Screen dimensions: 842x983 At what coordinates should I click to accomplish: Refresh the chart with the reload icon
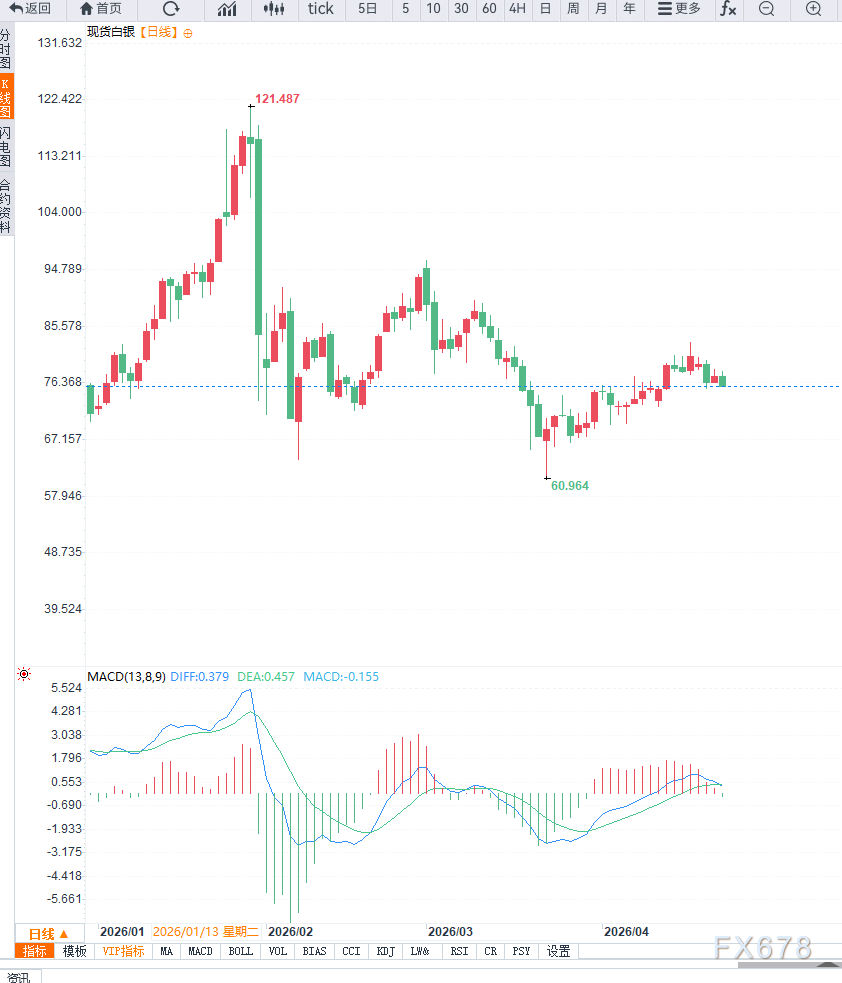pyautogui.click(x=171, y=9)
